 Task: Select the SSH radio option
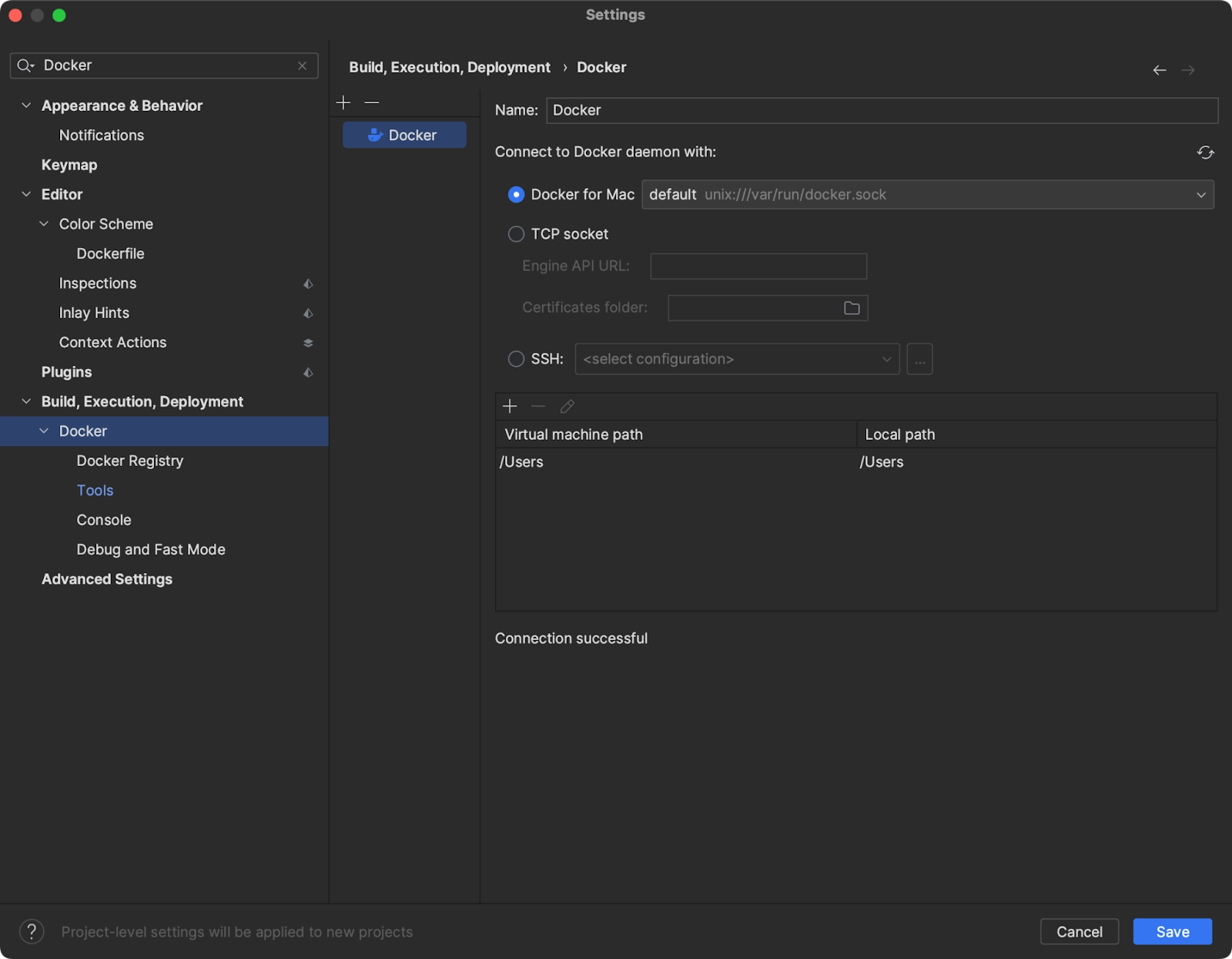tap(516, 359)
